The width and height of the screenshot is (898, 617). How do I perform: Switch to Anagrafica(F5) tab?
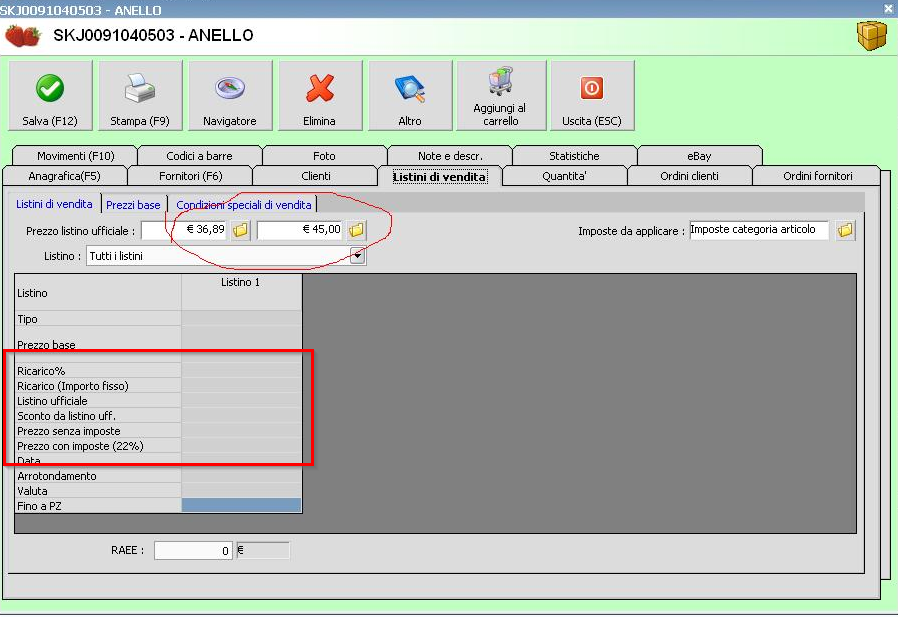[x=64, y=176]
